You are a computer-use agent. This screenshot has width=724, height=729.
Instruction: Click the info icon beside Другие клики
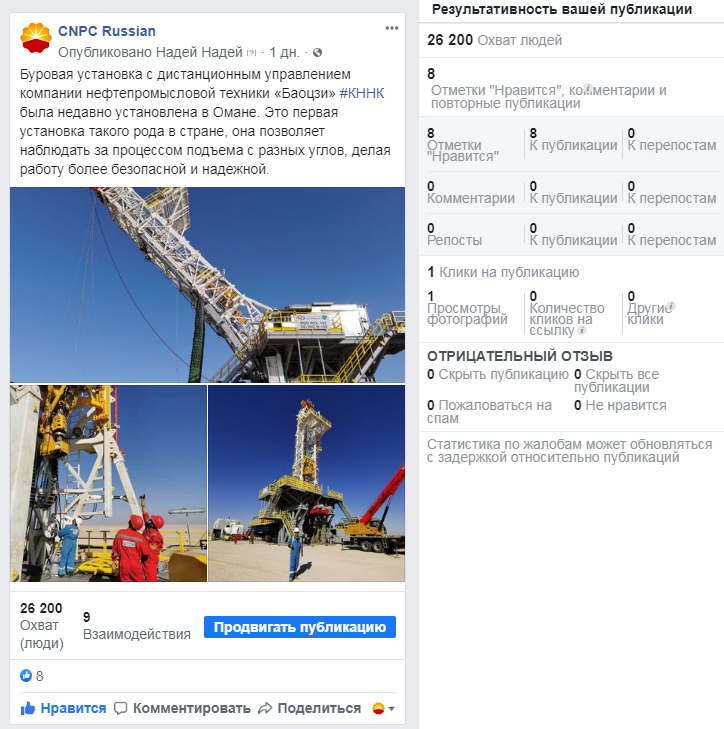[670, 306]
